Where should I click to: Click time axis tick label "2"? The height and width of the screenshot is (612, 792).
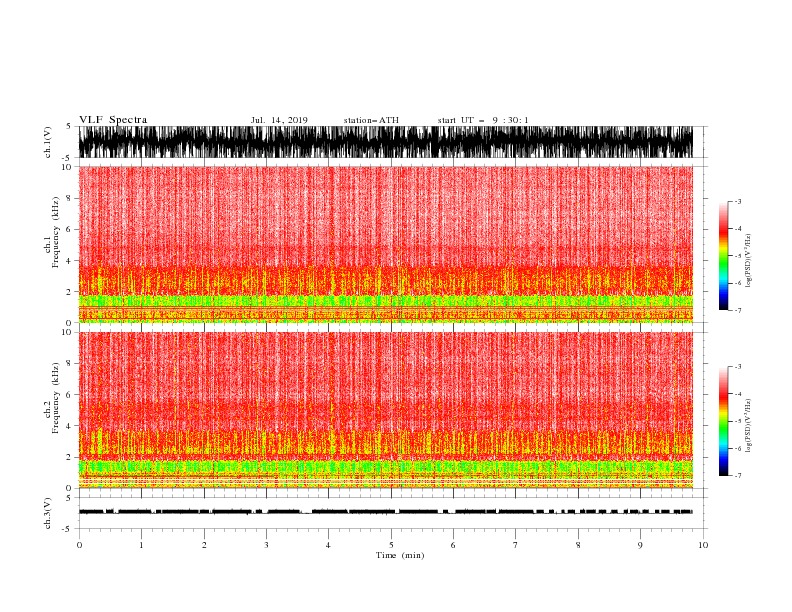pyautogui.click(x=204, y=545)
